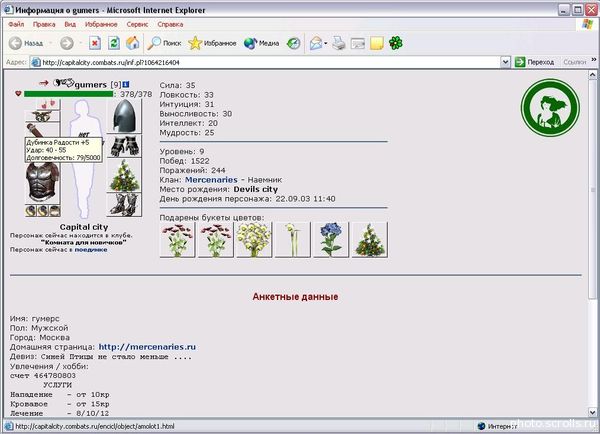The image size is (600, 434).
Task: Open the Избранное menu
Action: point(101,24)
